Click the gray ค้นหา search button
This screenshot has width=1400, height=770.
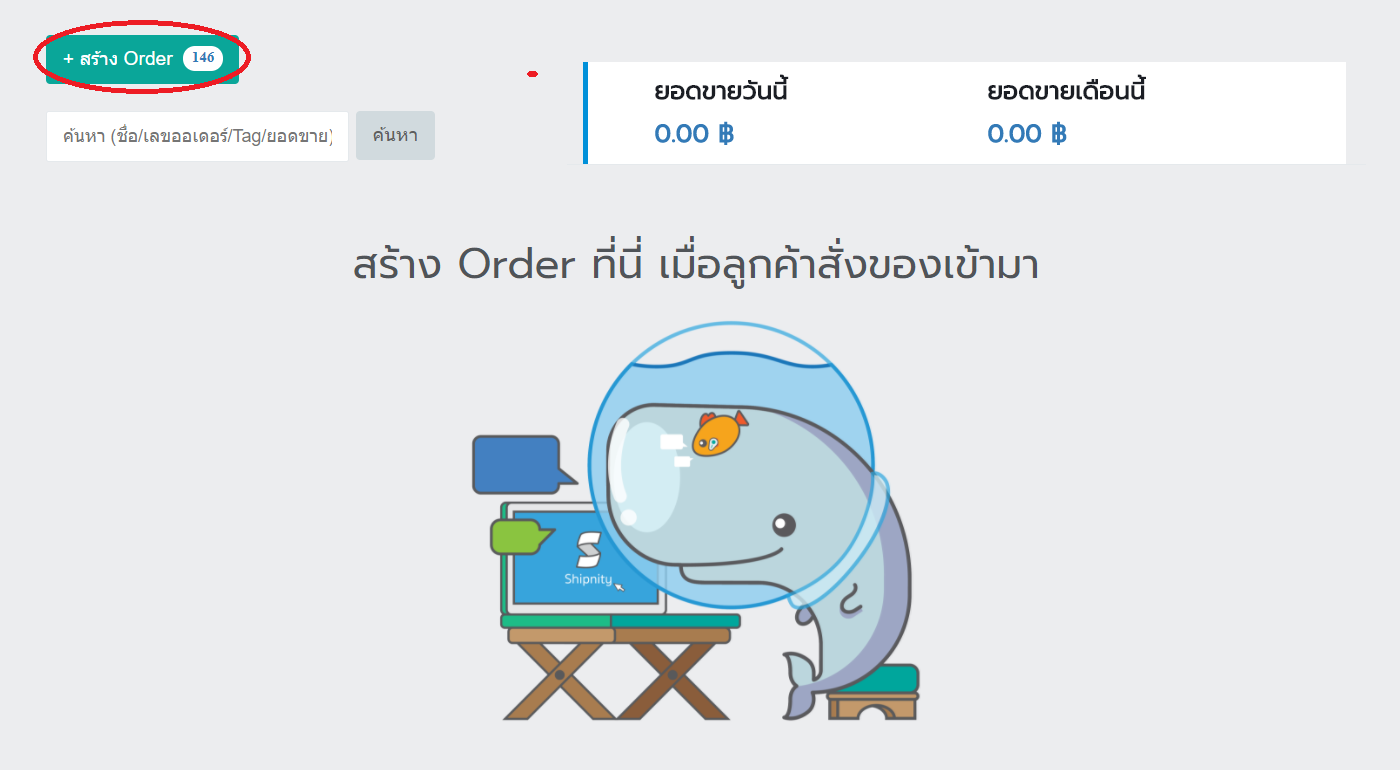pyautogui.click(x=395, y=136)
